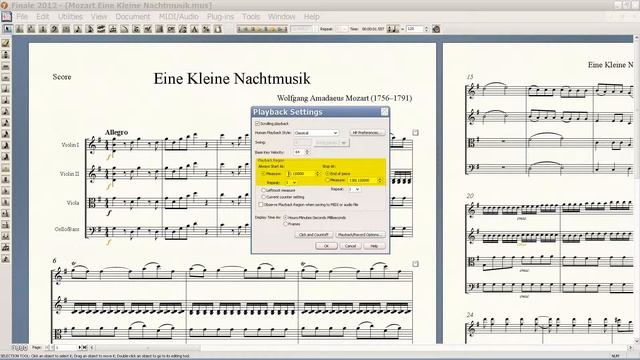Click the Page number field at bottom
640x360 pixels.
[66, 347]
